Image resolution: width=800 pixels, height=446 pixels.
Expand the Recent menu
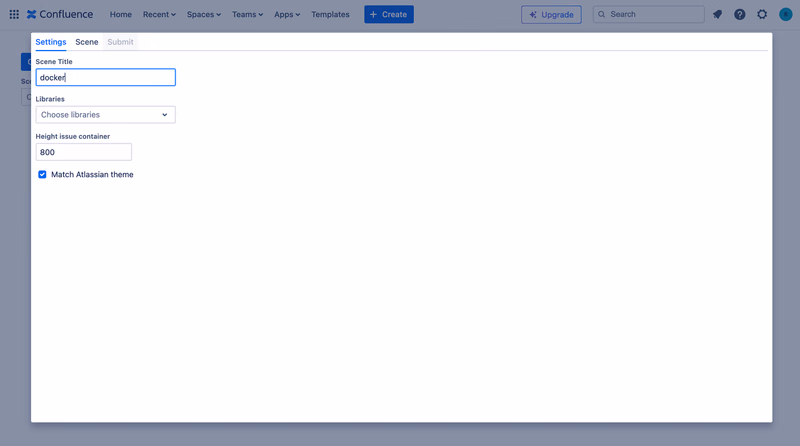pyautogui.click(x=159, y=14)
